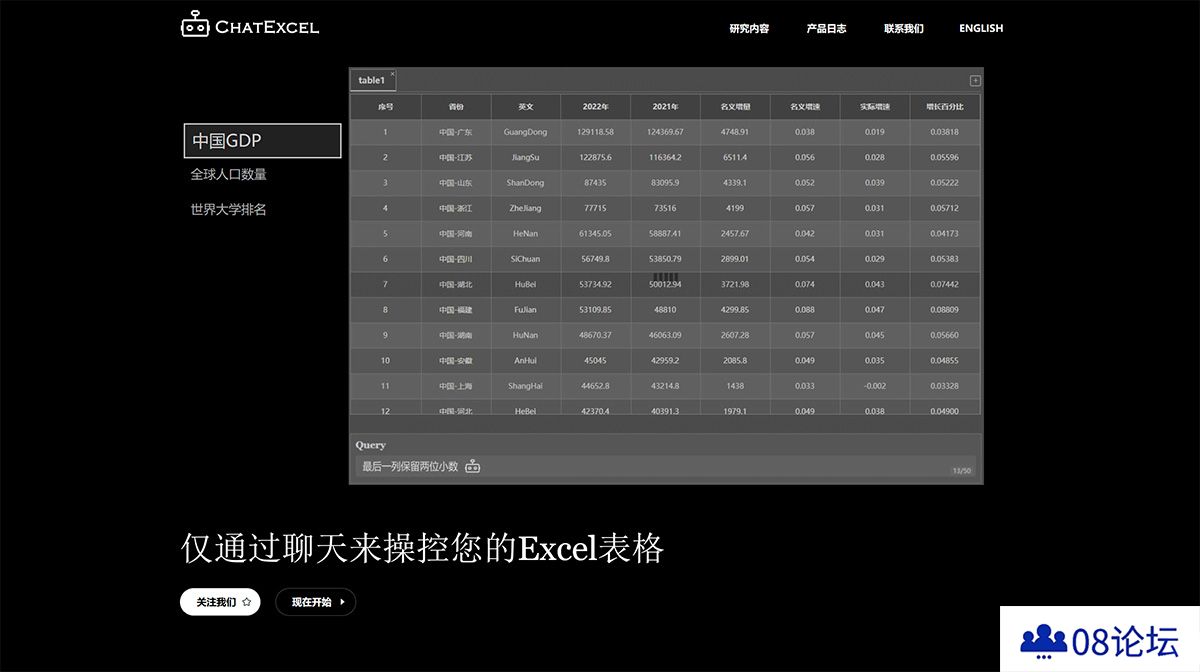Click the 现在开始 button
The image size is (1200, 672).
coord(315,602)
